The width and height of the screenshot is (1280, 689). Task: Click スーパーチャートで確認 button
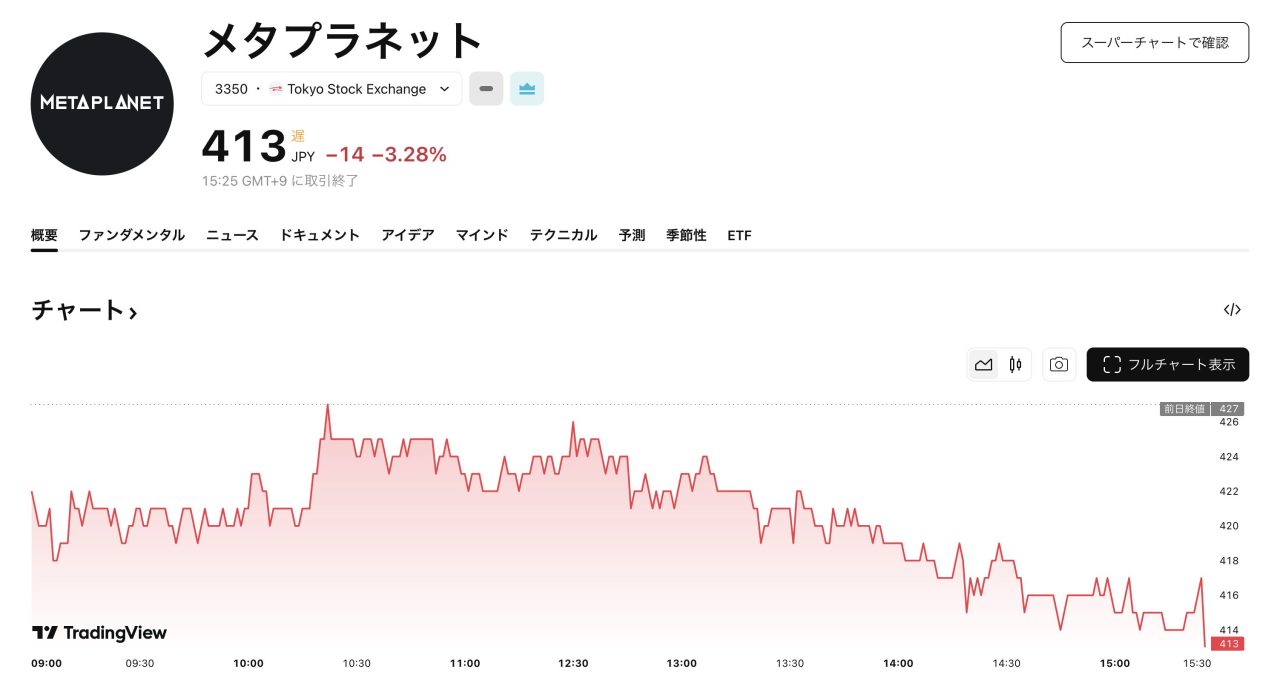[x=1154, y=43]
